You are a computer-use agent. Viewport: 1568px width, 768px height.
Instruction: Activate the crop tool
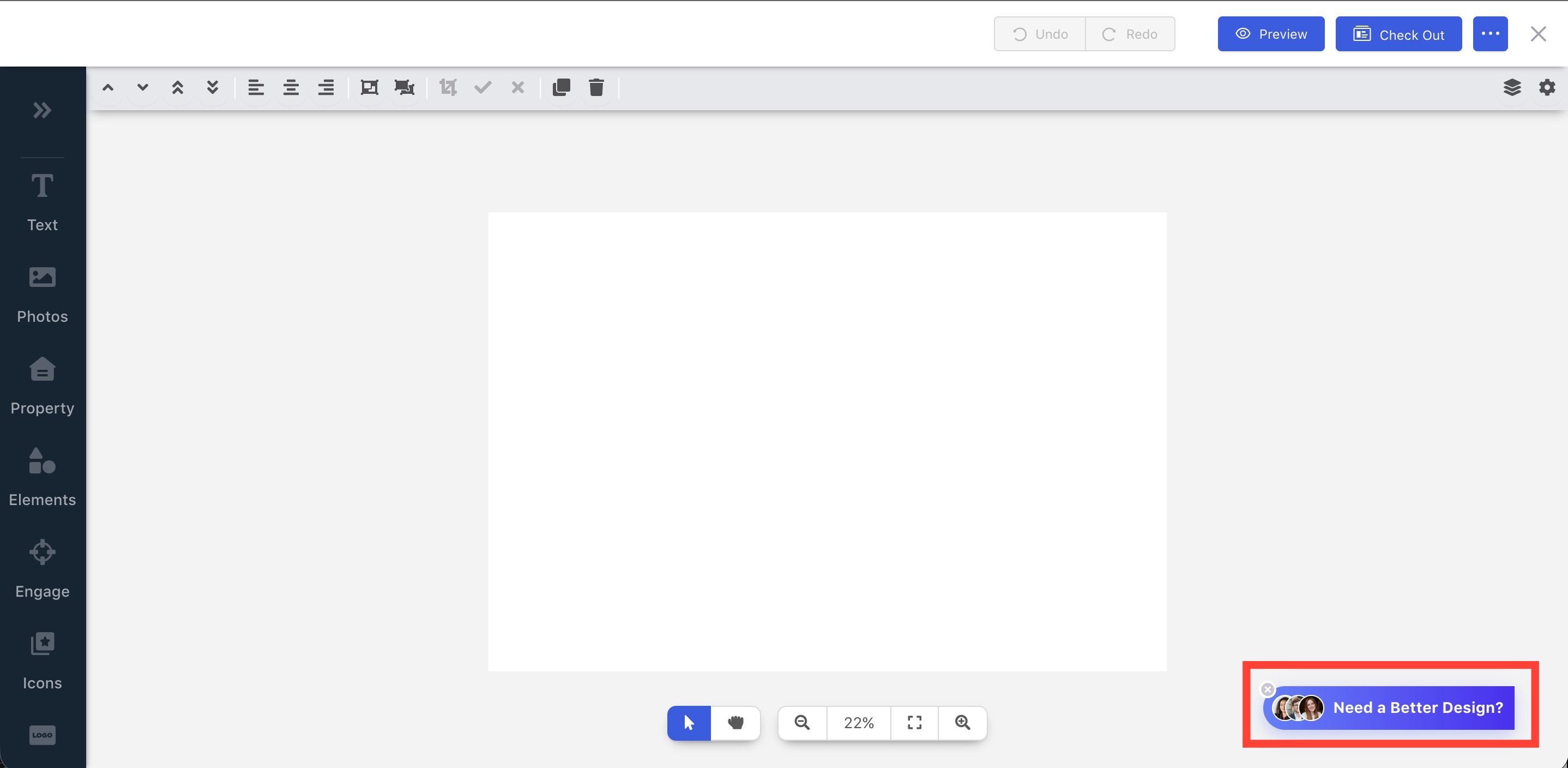coord(448,88)
